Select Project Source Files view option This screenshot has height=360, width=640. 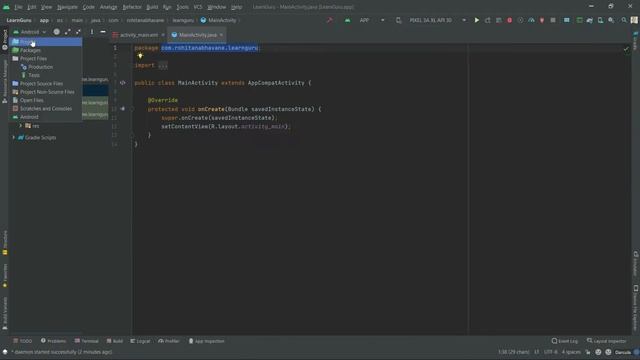[45, 83]
